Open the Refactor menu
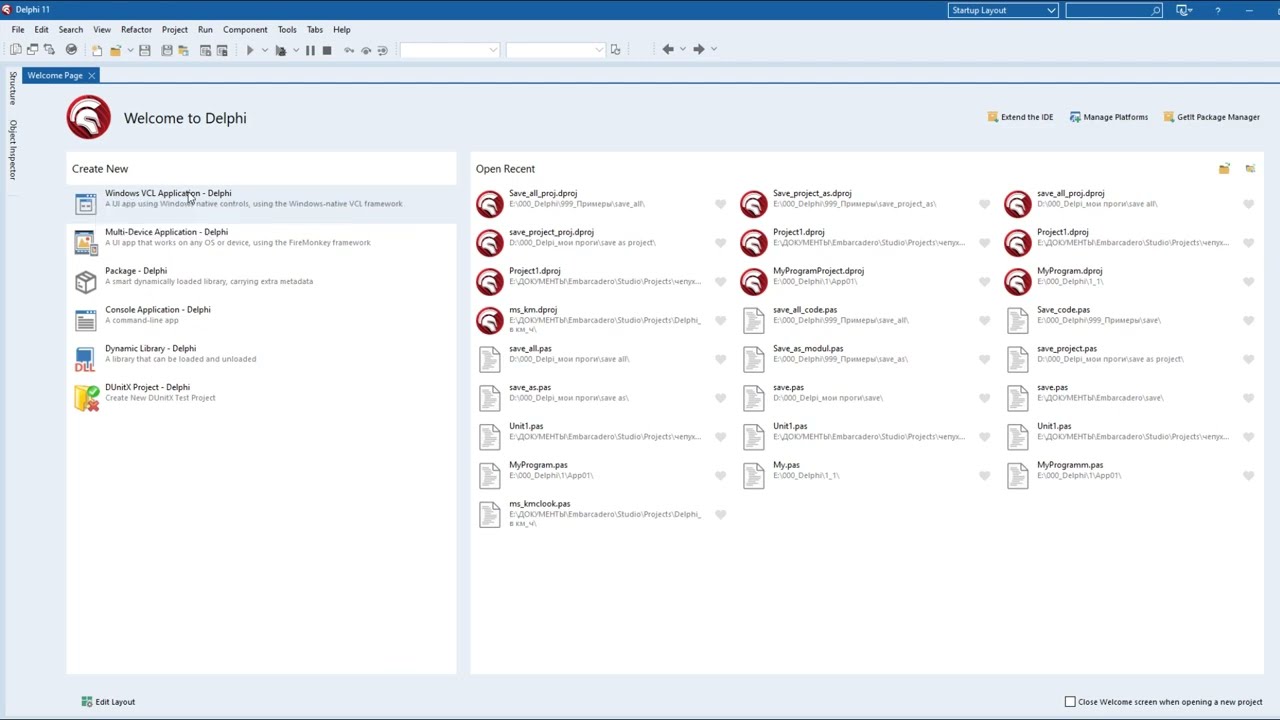Viewport: 1280px width, 720px height. pos(136,30)
